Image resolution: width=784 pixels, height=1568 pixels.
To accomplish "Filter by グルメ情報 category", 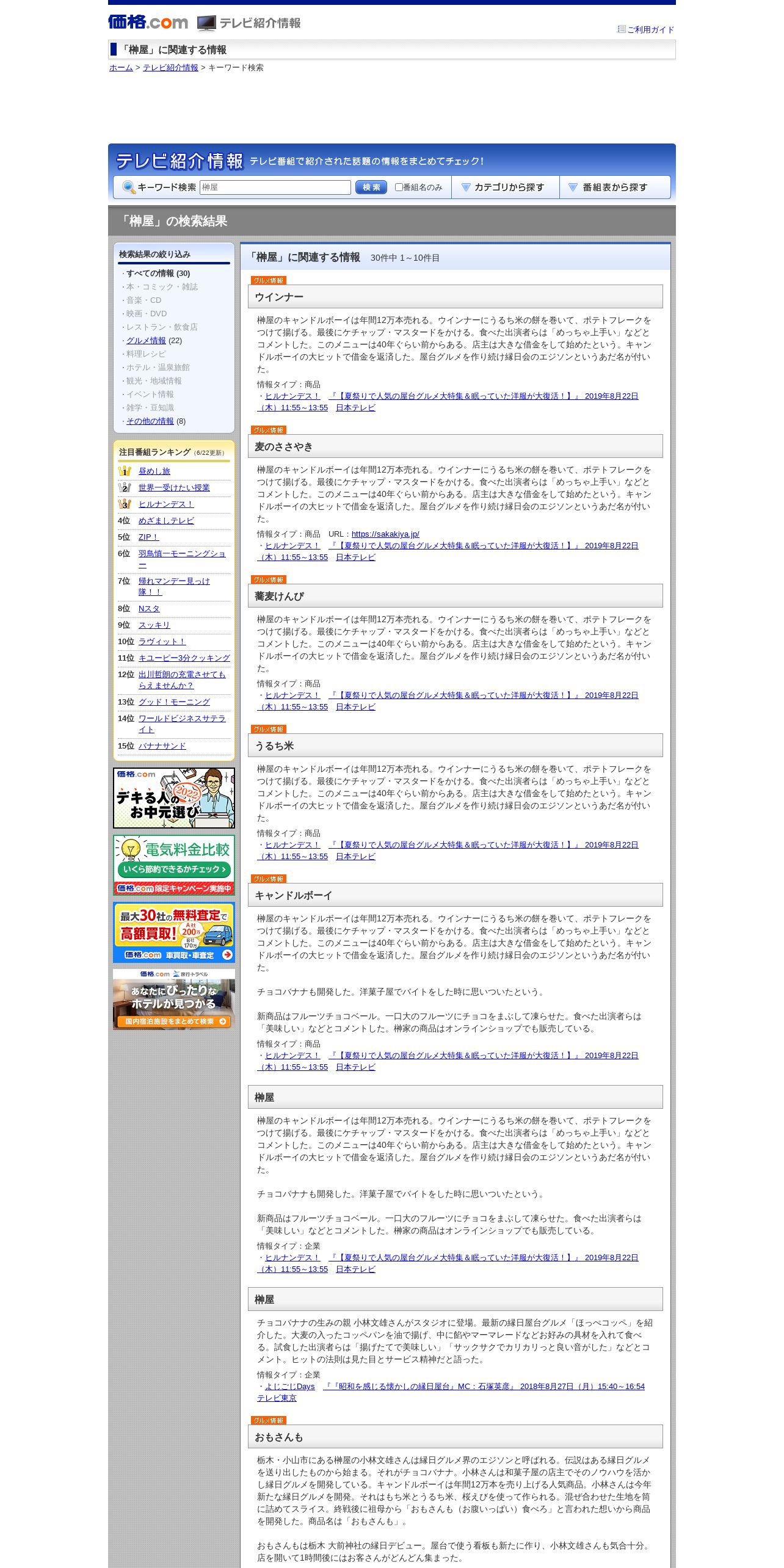I will (146, 341).
